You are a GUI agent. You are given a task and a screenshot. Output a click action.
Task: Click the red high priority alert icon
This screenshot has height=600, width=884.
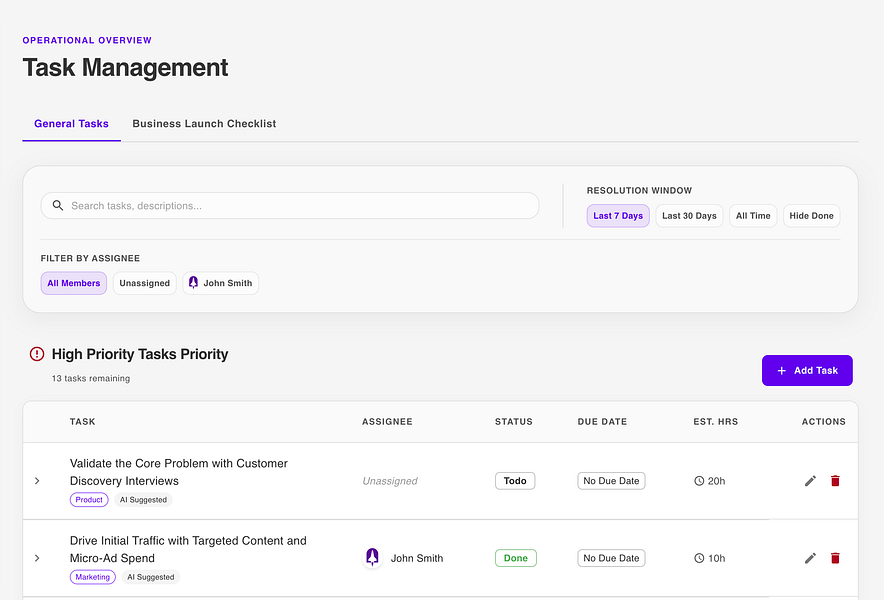[37, 354]
